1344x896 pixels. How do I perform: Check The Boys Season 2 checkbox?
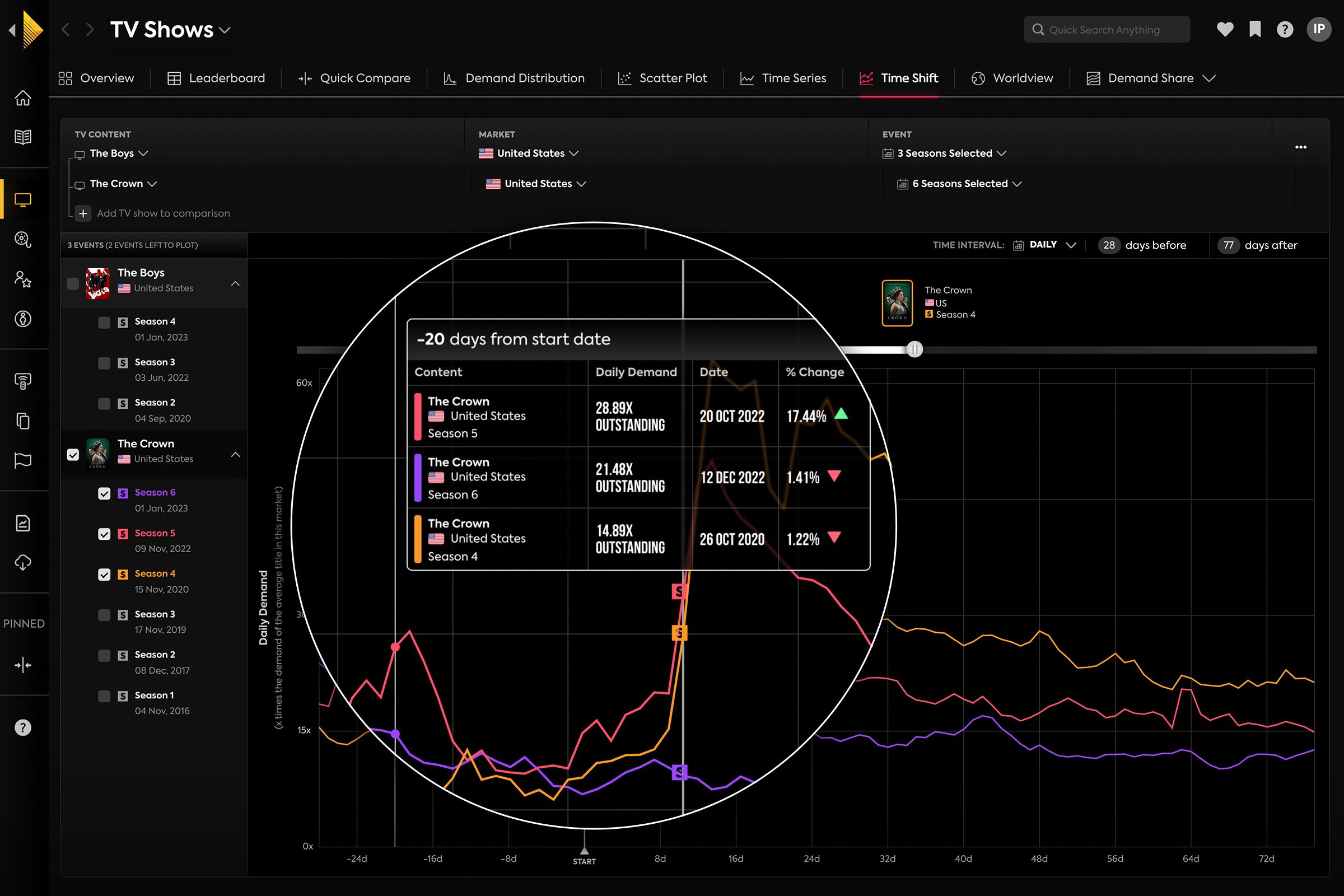(x=104, y=404)
